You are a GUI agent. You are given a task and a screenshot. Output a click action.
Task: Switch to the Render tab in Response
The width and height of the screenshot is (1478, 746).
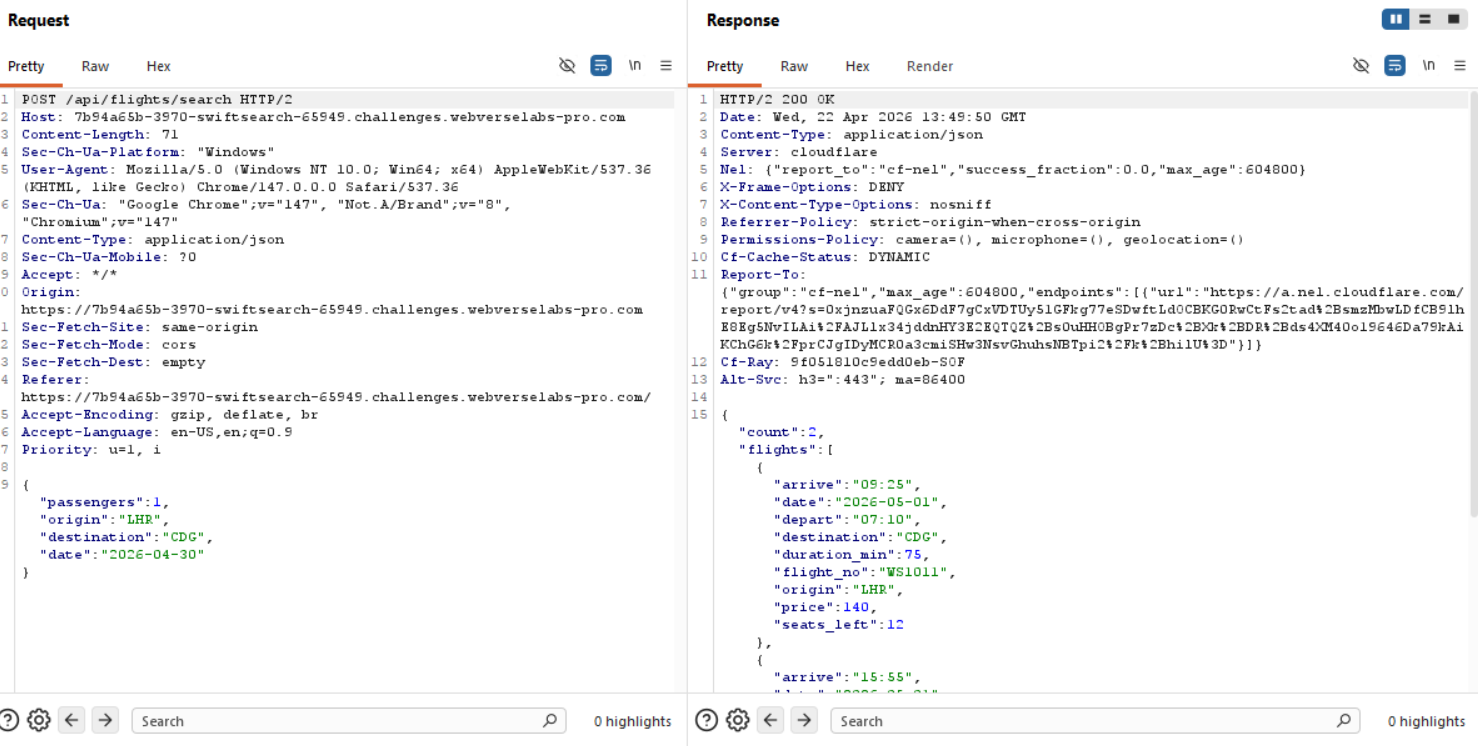coord(929,66)
